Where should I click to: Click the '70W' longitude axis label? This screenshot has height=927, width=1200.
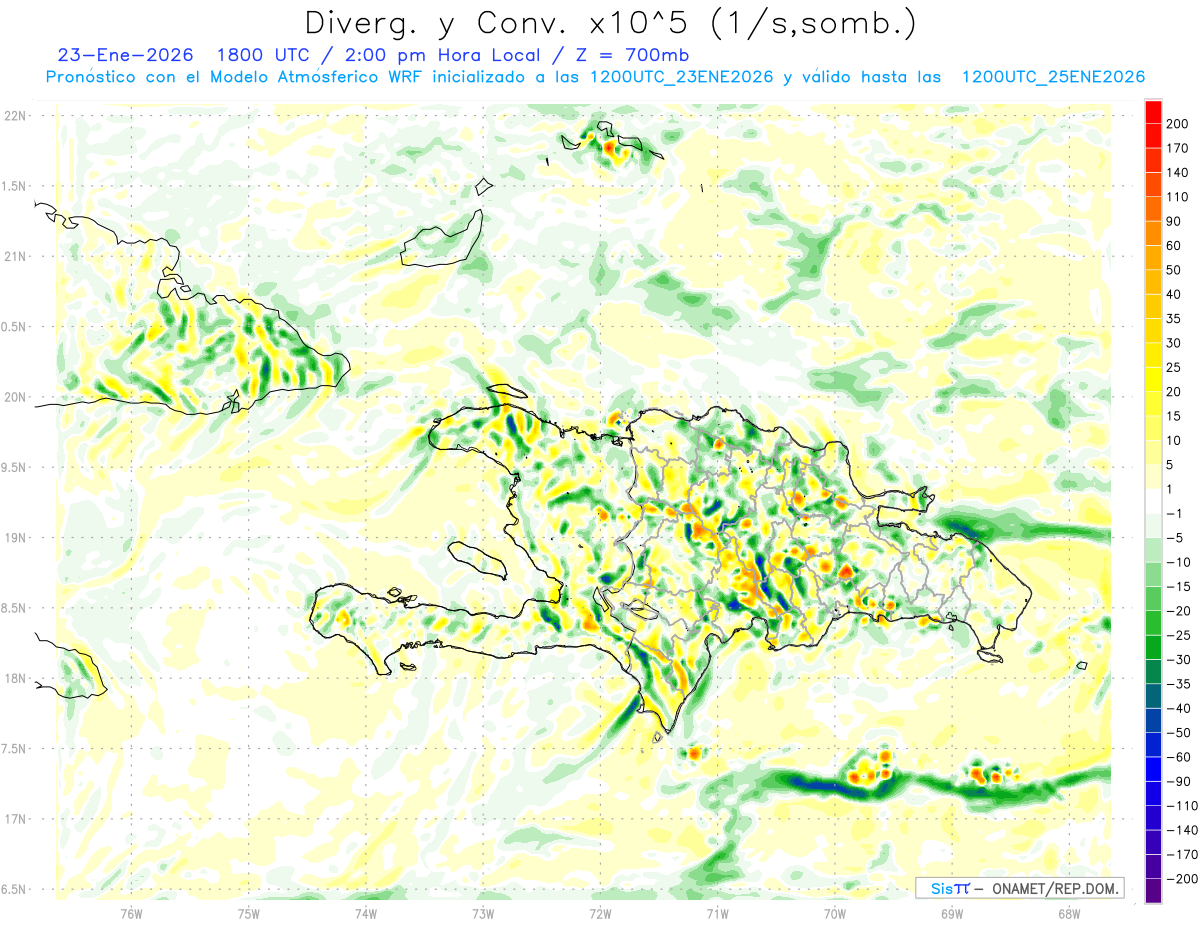pos(834,914)
